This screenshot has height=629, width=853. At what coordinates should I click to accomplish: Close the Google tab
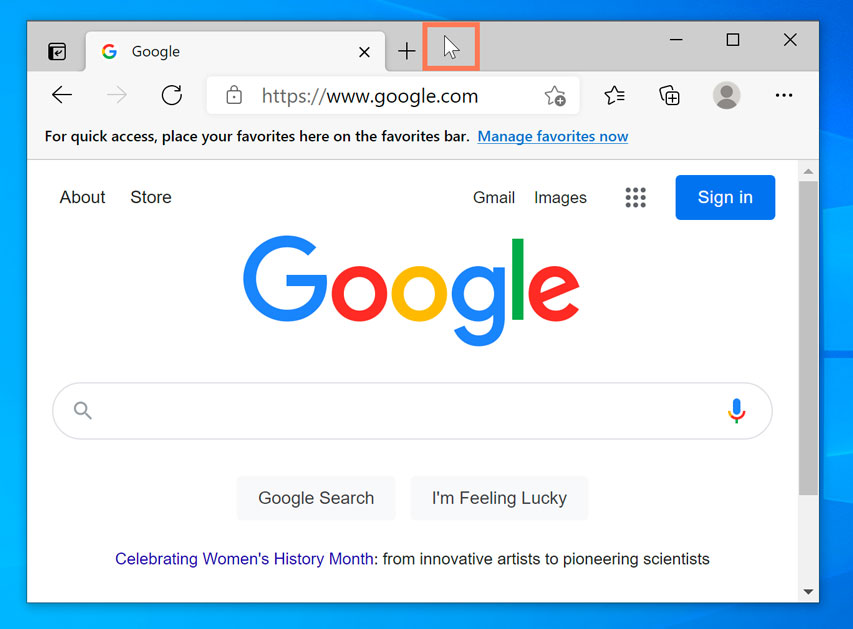click(364, 52)
